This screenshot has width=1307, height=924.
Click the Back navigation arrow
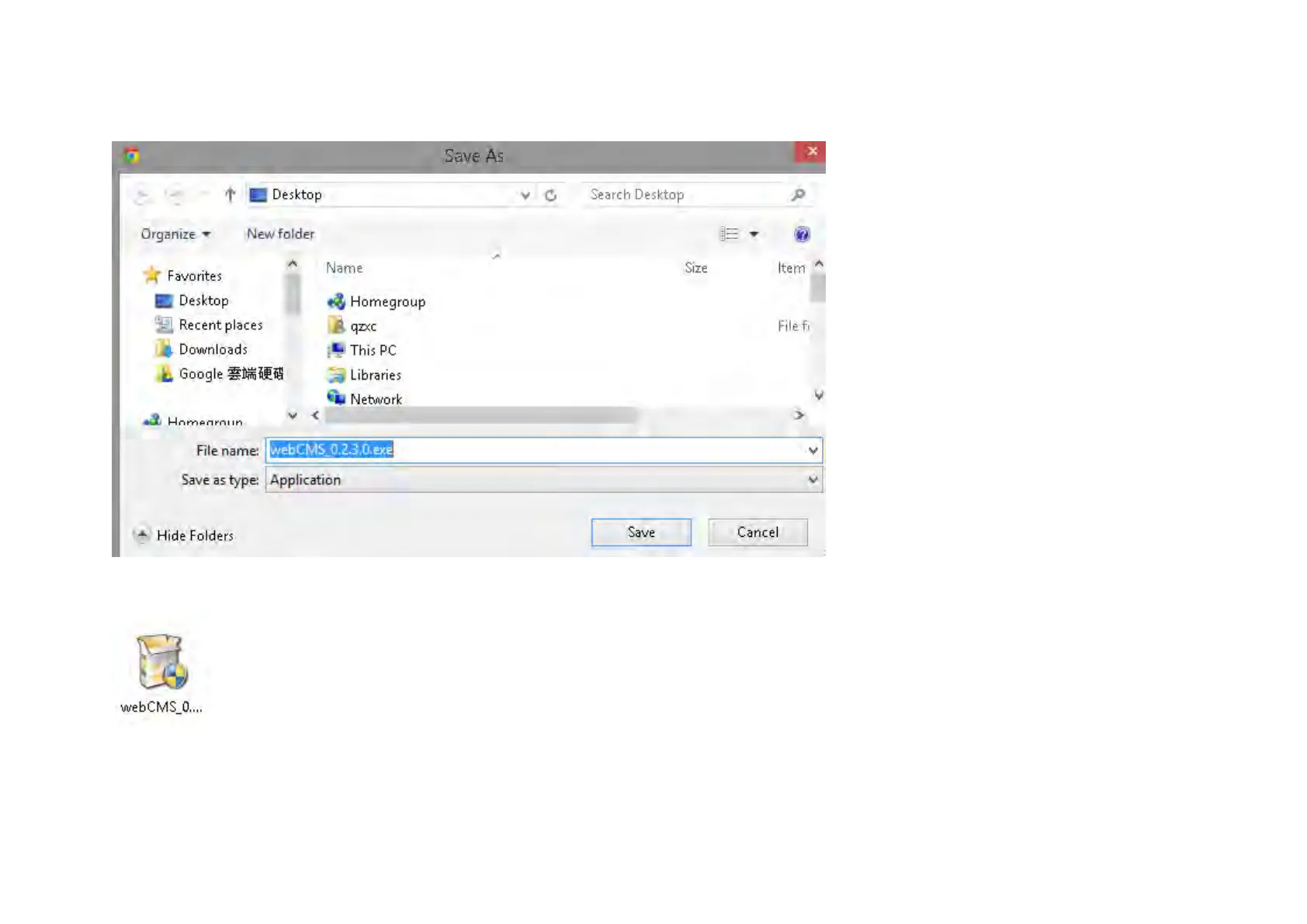142,196
